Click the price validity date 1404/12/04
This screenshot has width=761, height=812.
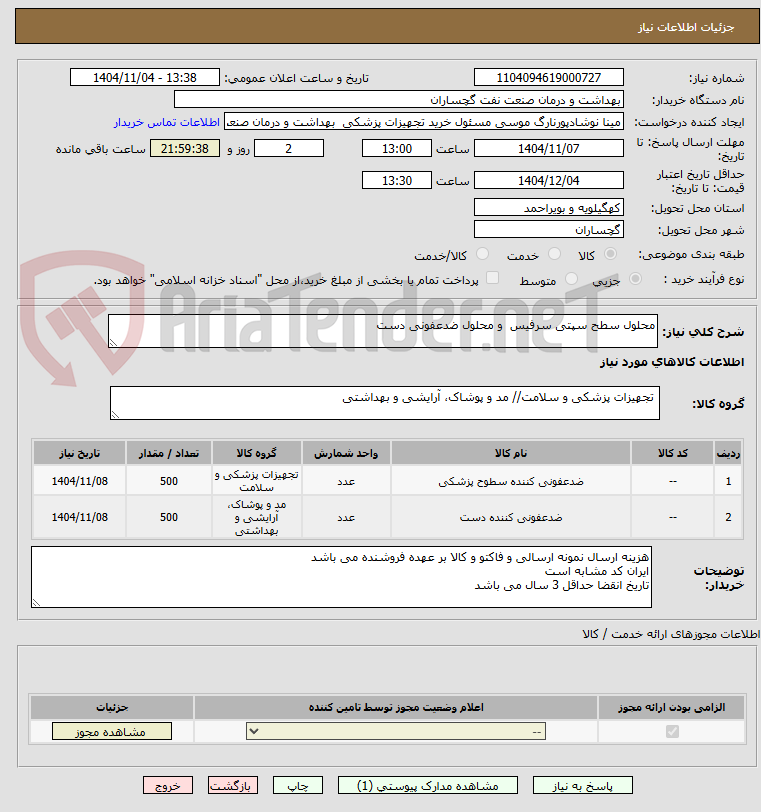(549, 181)
